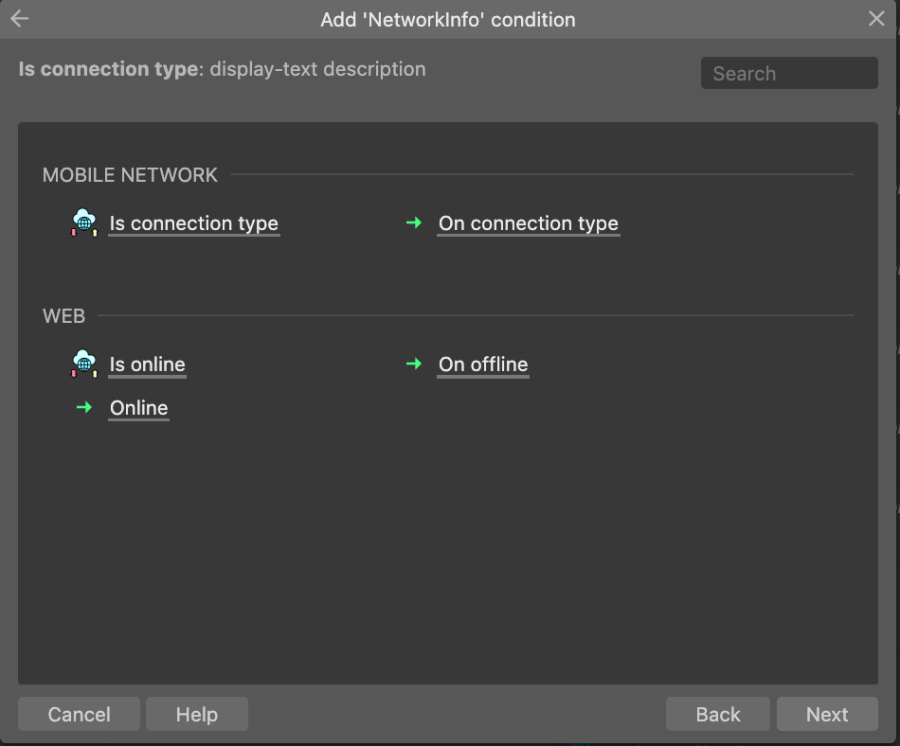Cancel the dialog
Image resolution: width=900 pixels, height=746 pixels.
[79, 714]
